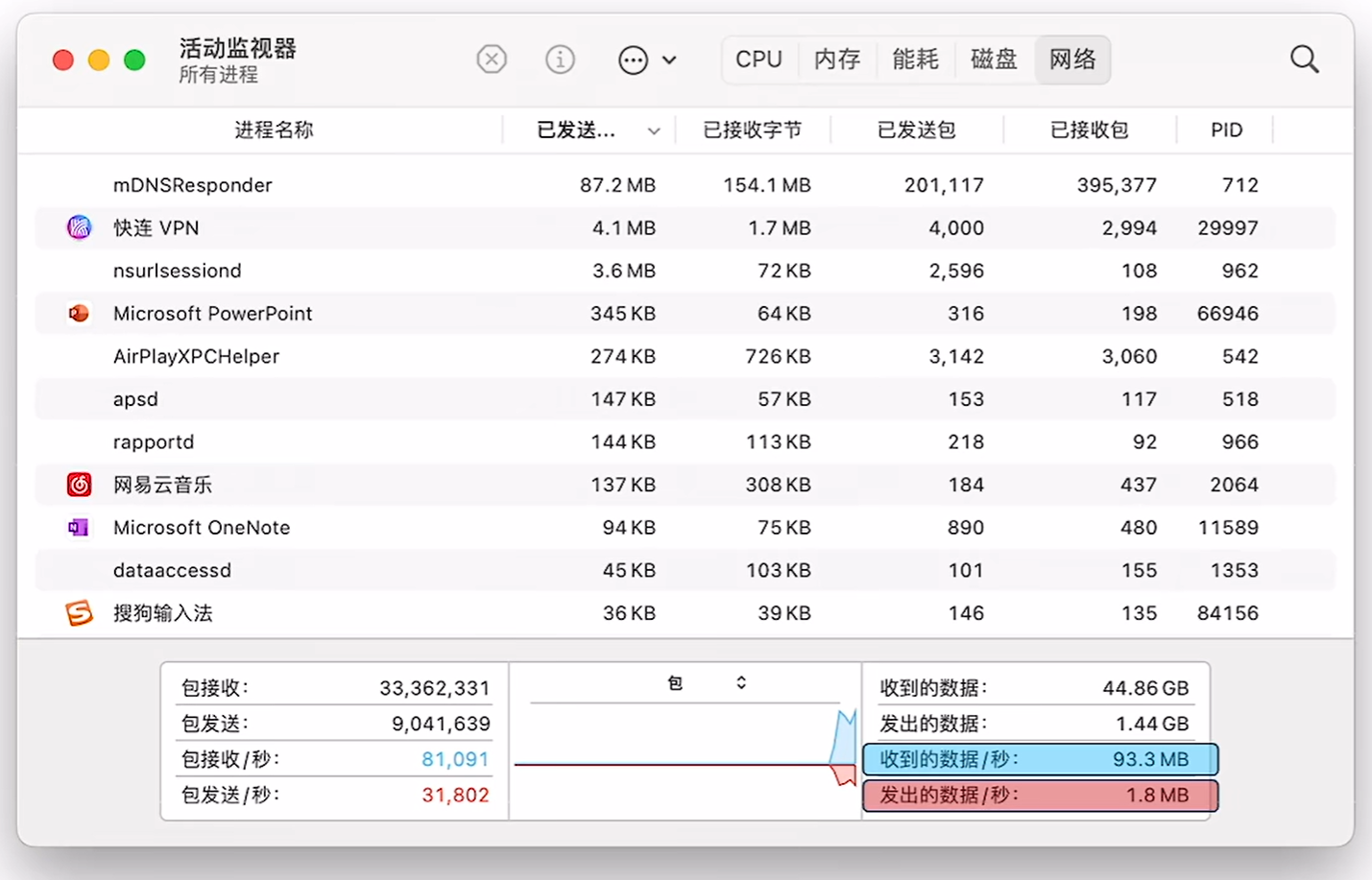1372x880 pixels.
Task: Click the 搜狗输入法 orange icon
Action: (79, 612)
